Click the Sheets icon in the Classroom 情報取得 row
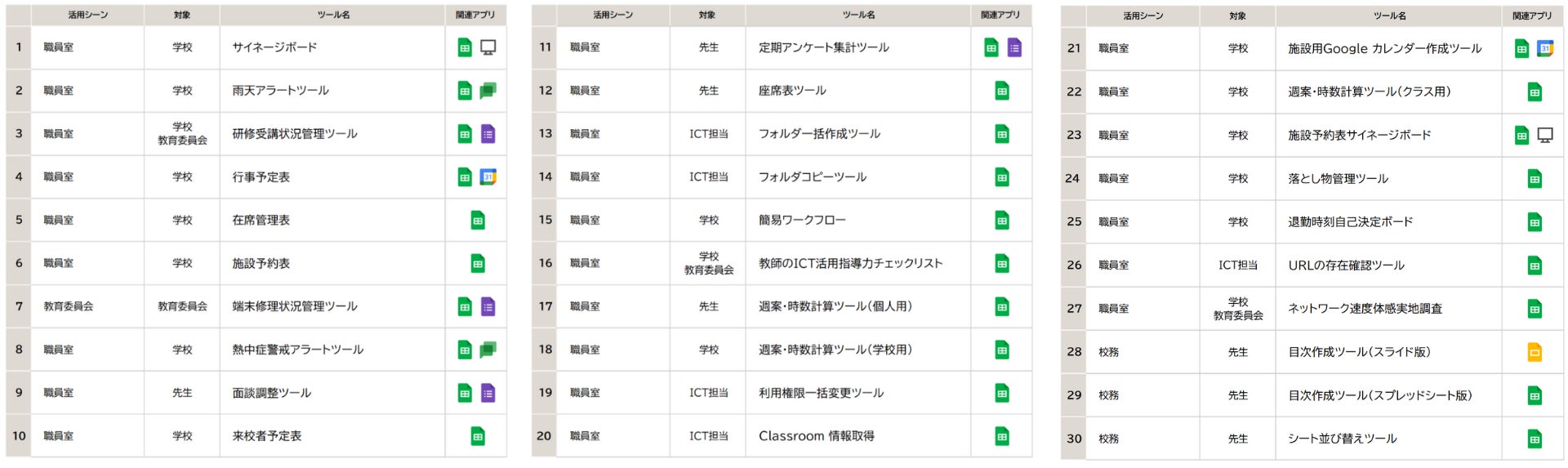 pyautogui.click(x=1001, y=436)
